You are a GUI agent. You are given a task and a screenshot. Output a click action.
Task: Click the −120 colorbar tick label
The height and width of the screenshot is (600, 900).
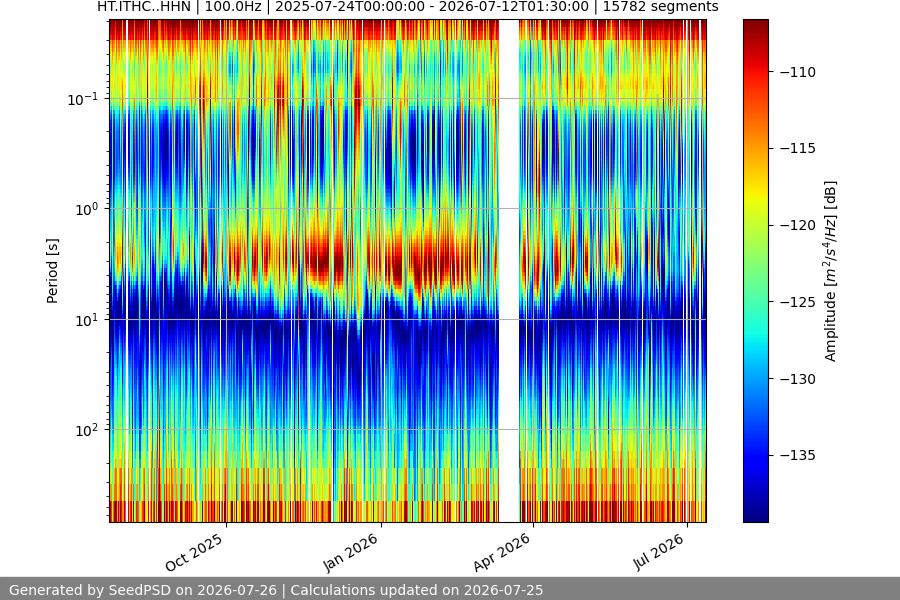click(798, 226)
